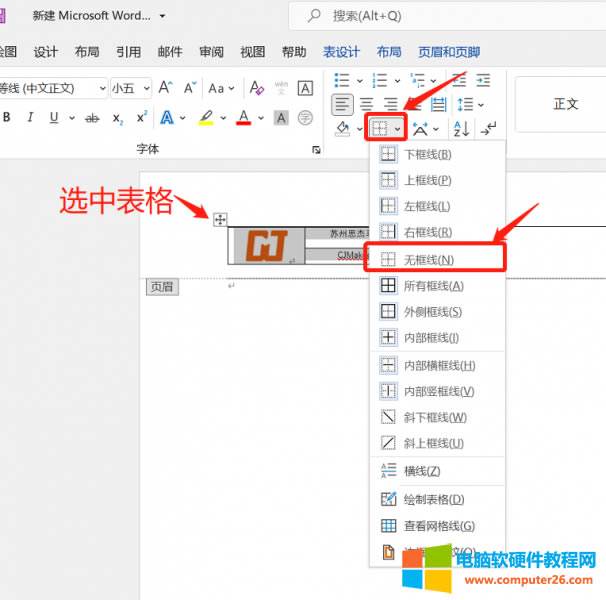Switch to Header and Footer tab
This screenshot has width=606, height=600.
tap(447, 52)
